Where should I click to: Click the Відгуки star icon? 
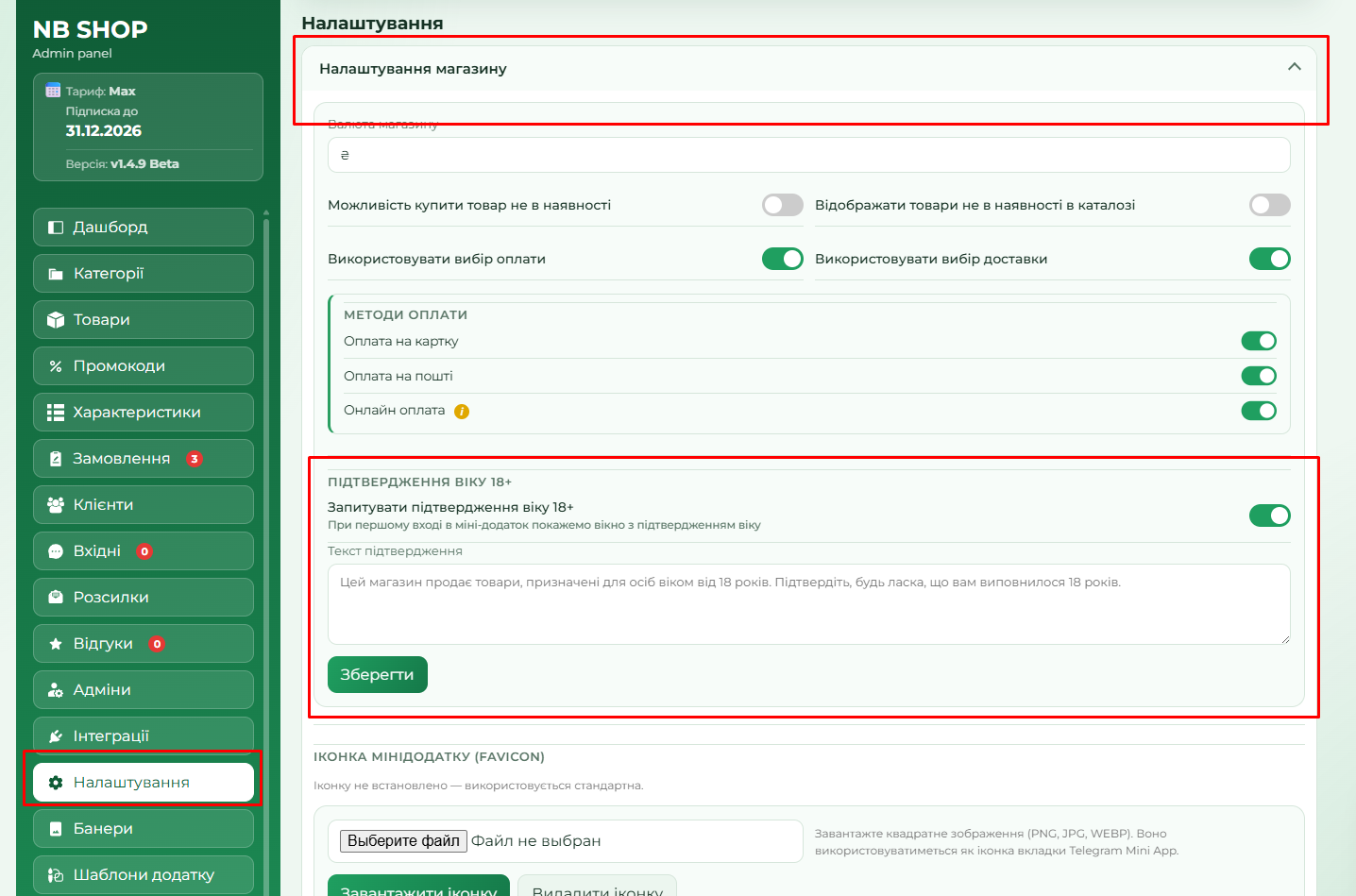tap(56, 644)
